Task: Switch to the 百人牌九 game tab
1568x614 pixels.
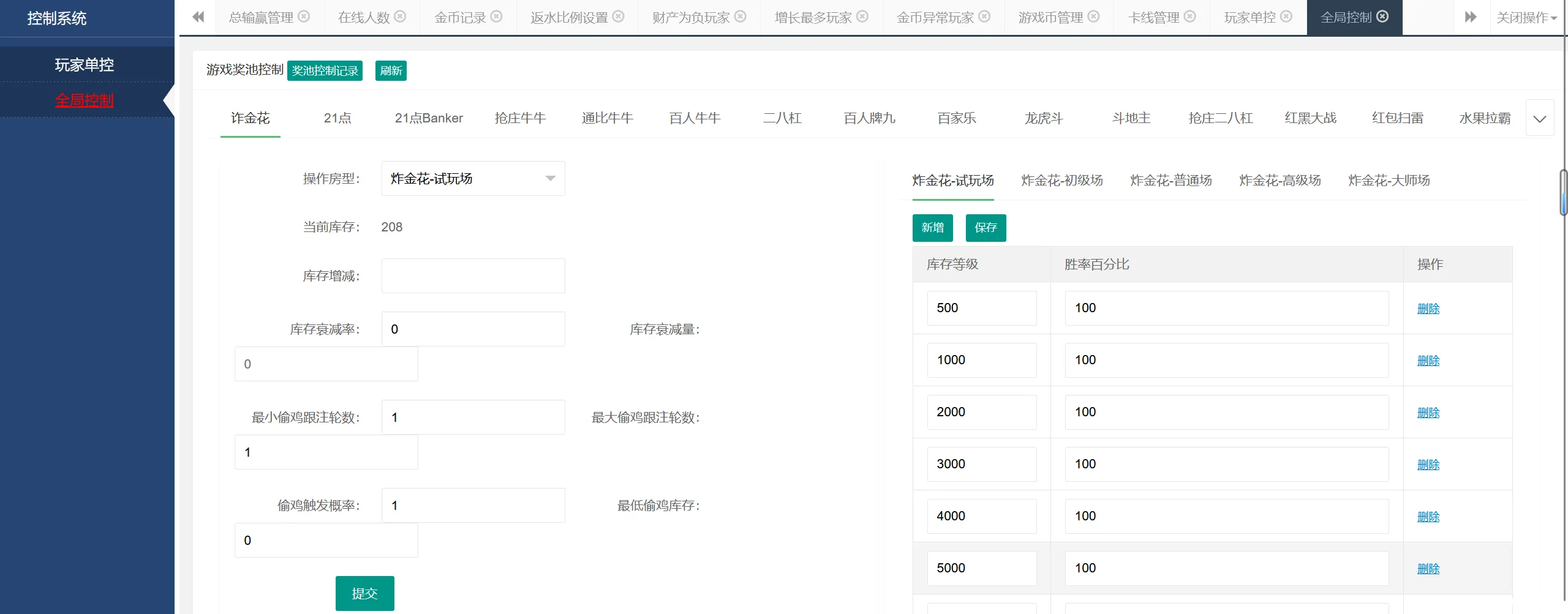Action: (x=870, y=118)
